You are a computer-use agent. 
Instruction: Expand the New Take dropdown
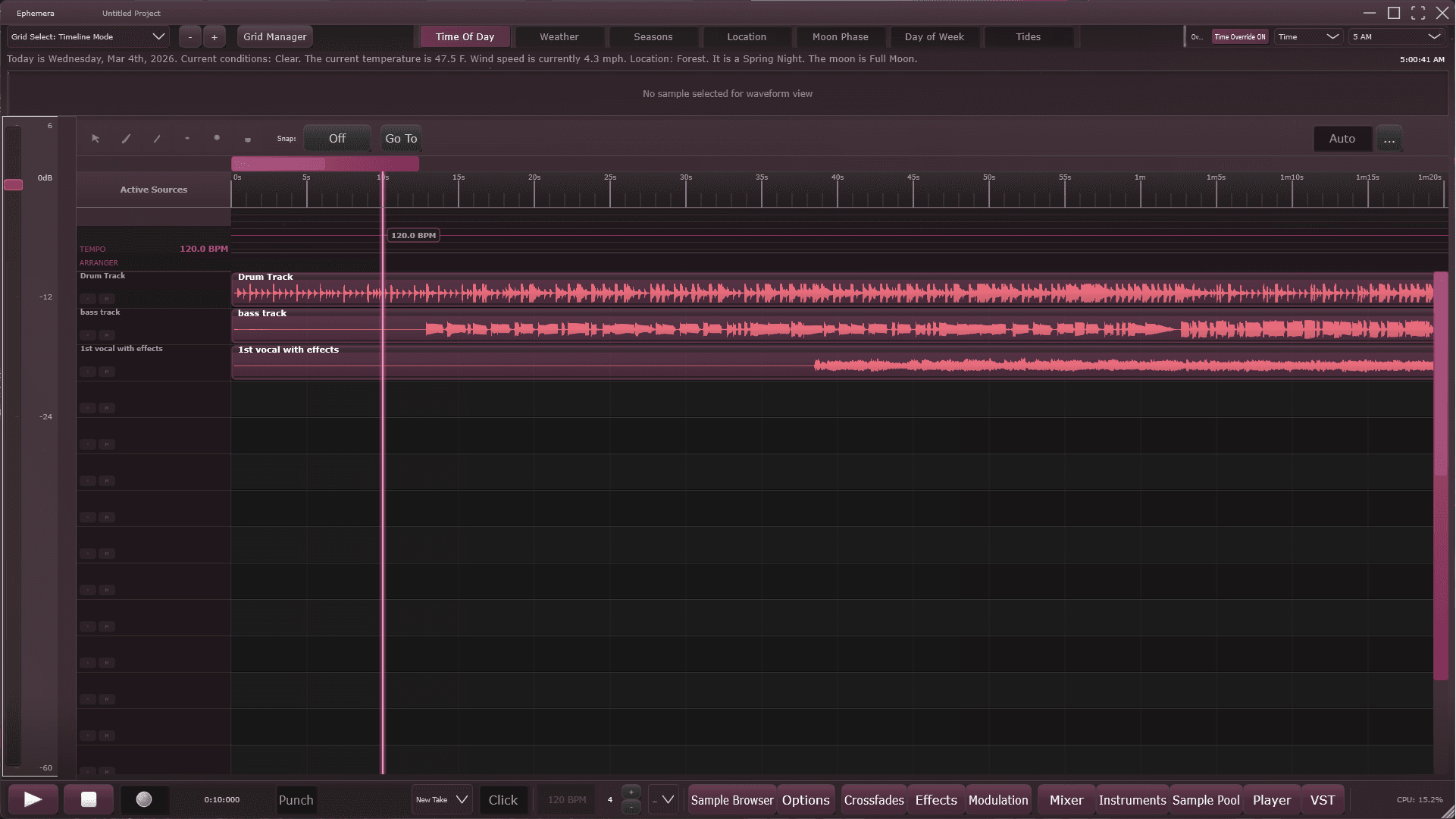[x=442, y=800]
